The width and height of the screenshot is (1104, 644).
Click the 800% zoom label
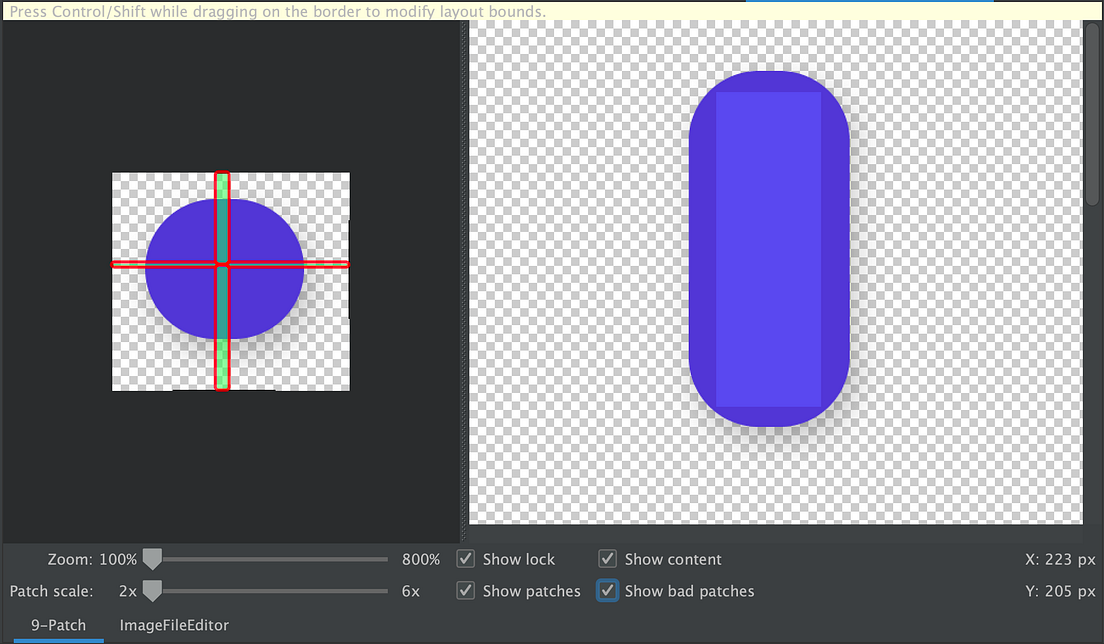[x=421, y=559]
